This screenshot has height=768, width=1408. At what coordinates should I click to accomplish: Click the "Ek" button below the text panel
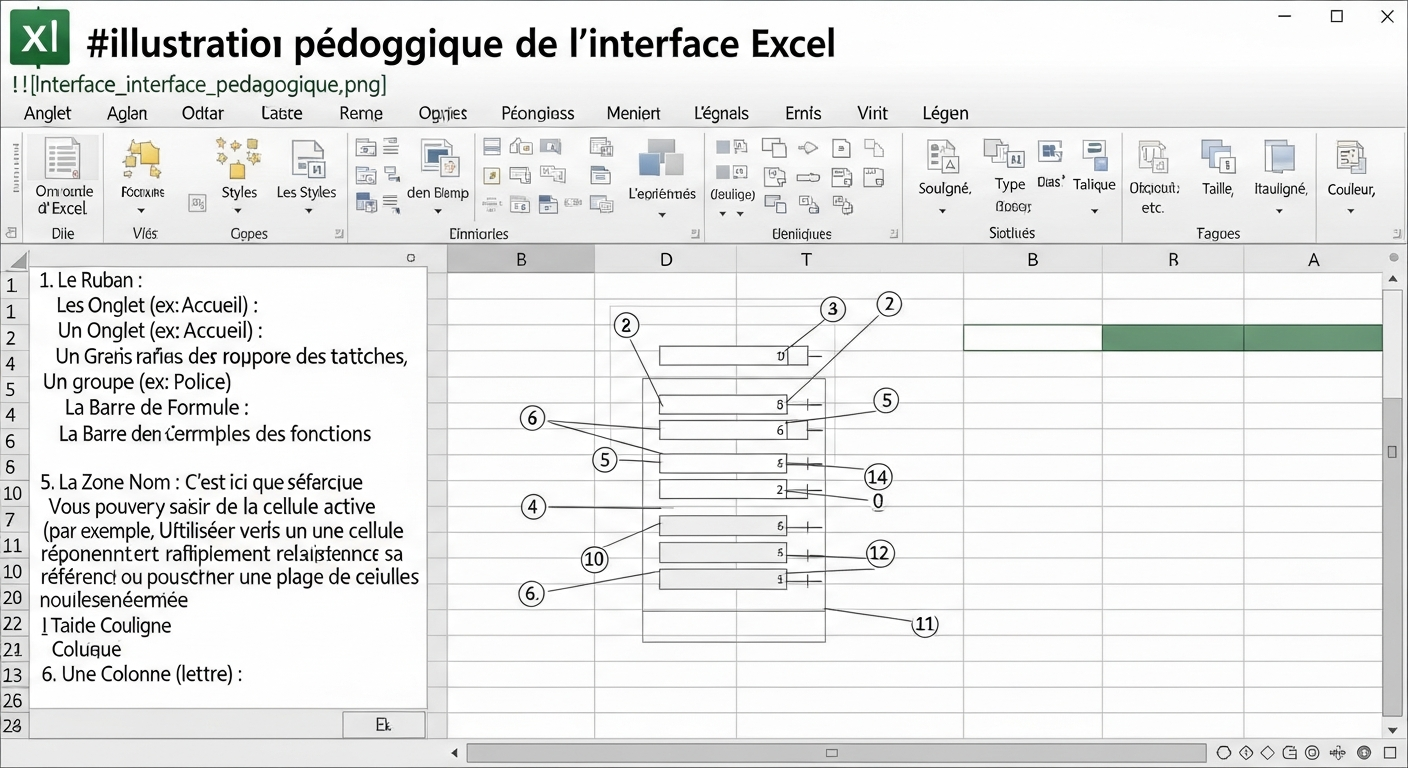[x=383, y=725]
